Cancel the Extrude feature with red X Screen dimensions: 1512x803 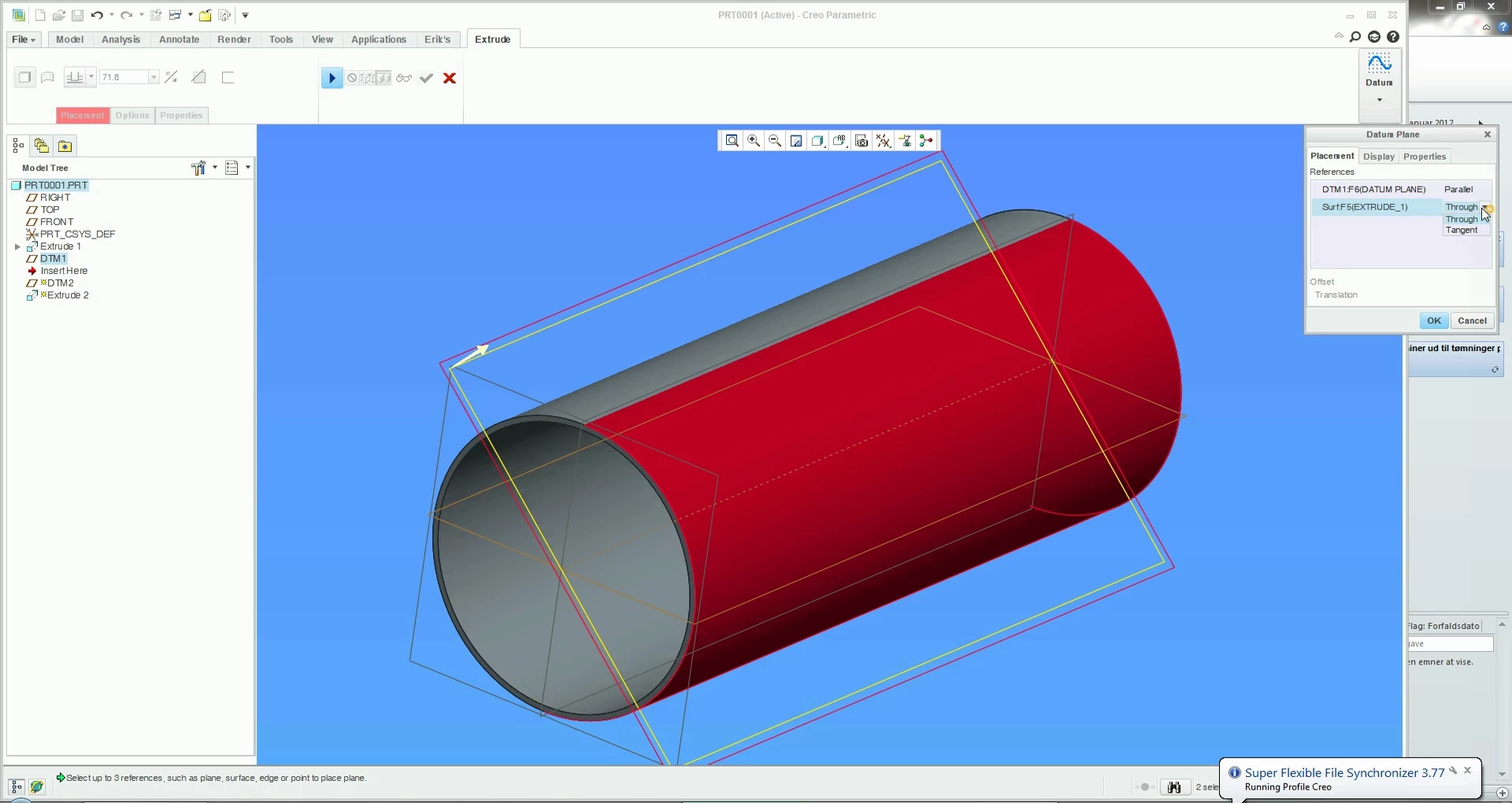tap(450, 78)
